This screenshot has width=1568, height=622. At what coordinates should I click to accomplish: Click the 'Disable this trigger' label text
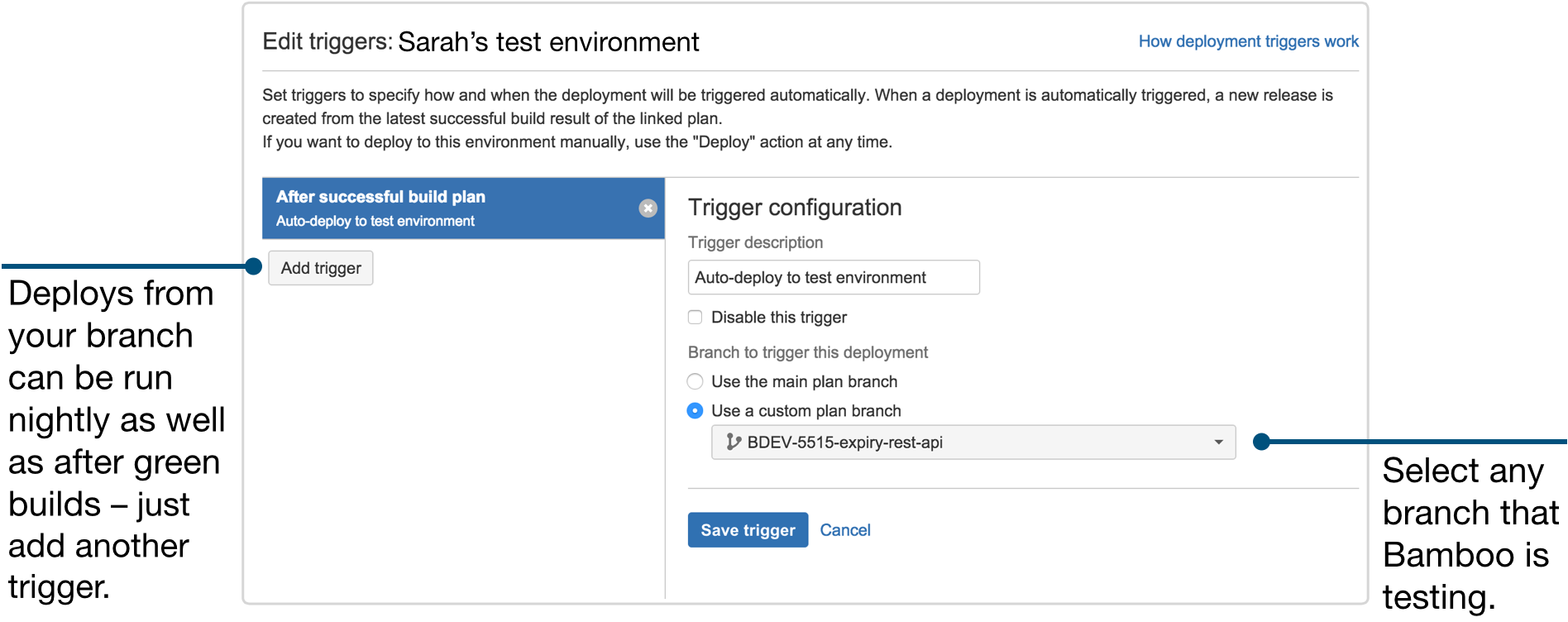[x=778, y=318]
